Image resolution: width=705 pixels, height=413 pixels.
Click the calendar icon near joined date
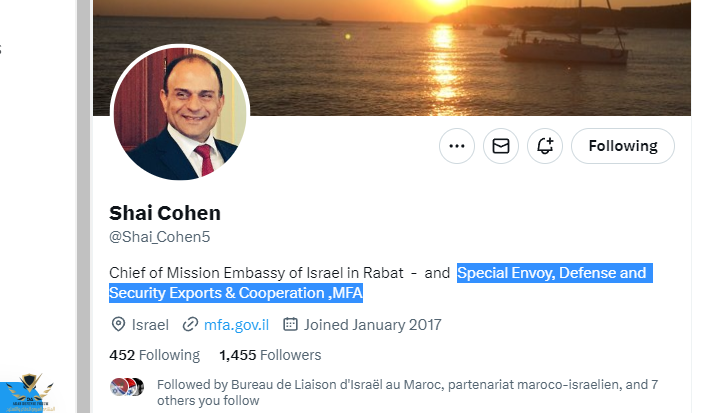click(x=291, y=325)
